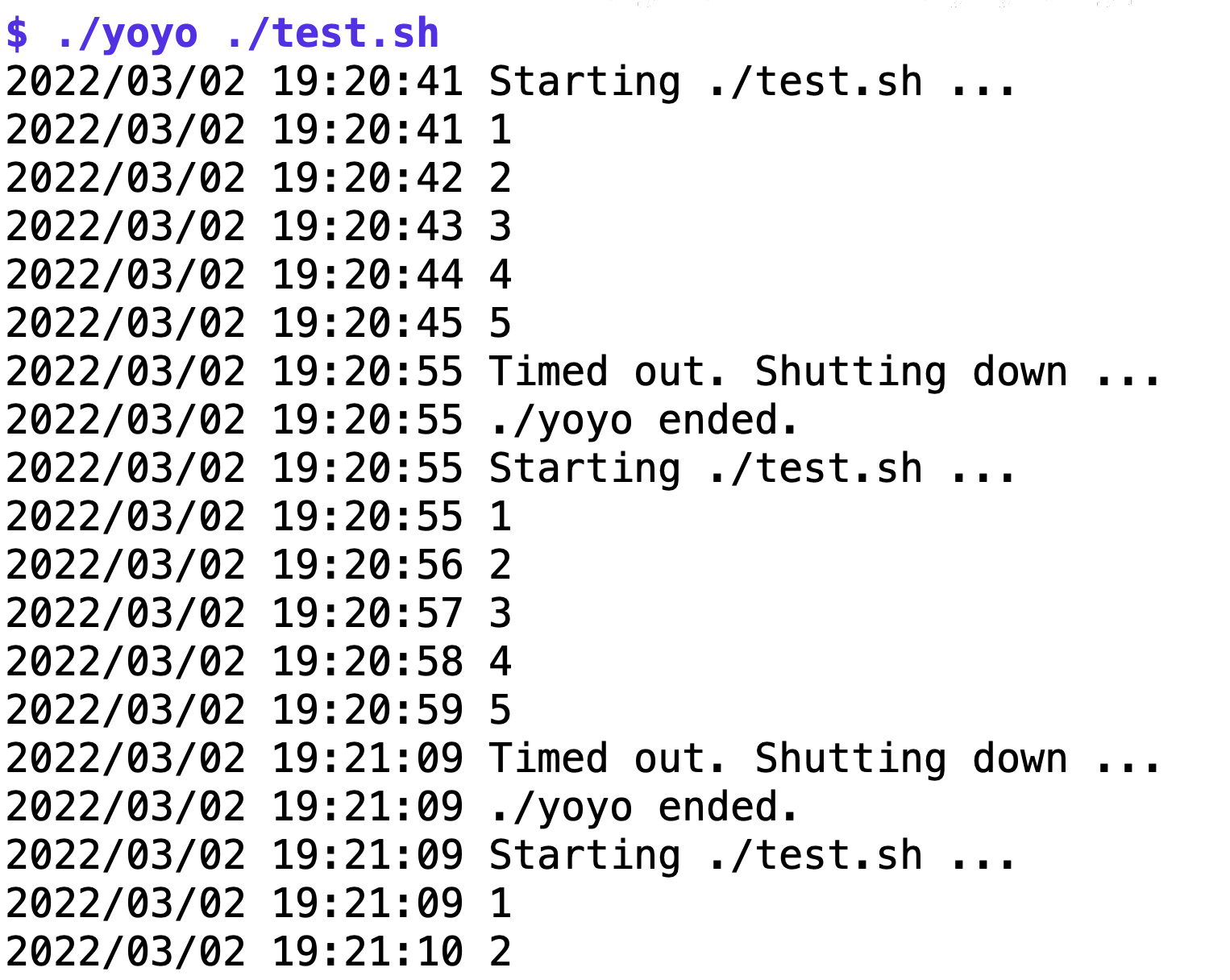Select the 19:21:09 './yoyo ended.' line
Screen dimensions: 1230x980
click(402, 808)
